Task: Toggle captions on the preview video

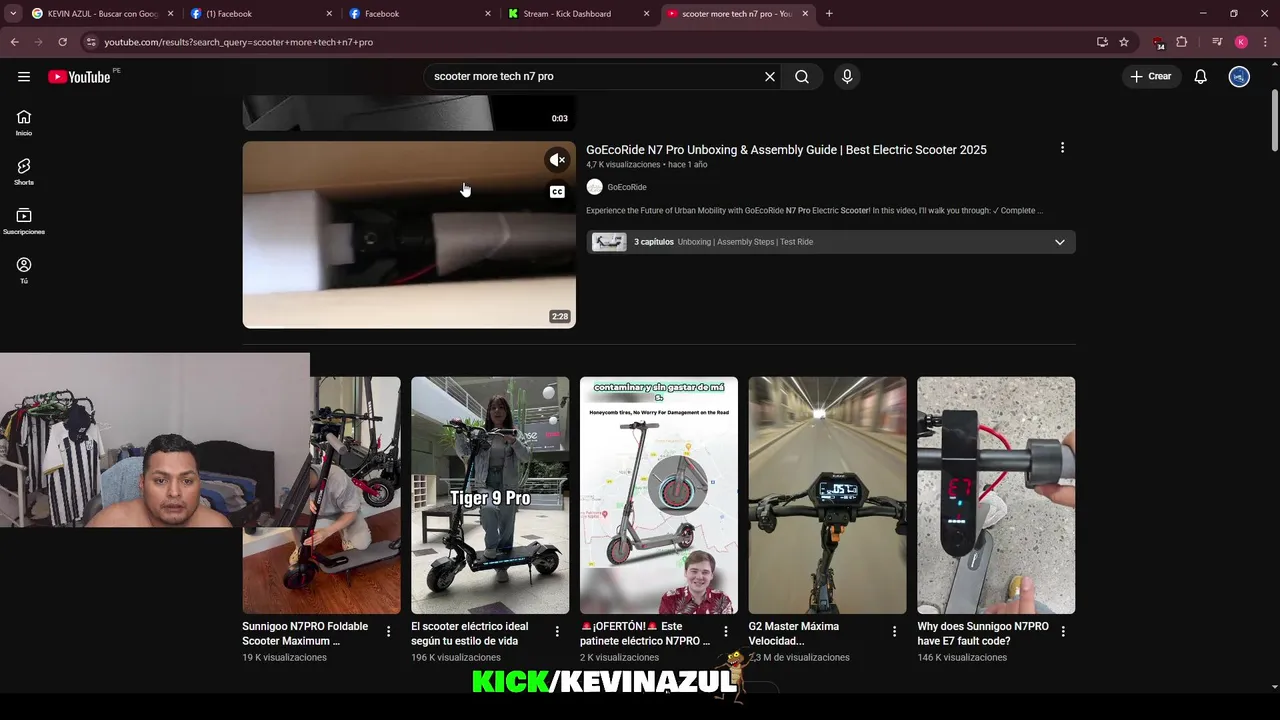Action: 557,192
